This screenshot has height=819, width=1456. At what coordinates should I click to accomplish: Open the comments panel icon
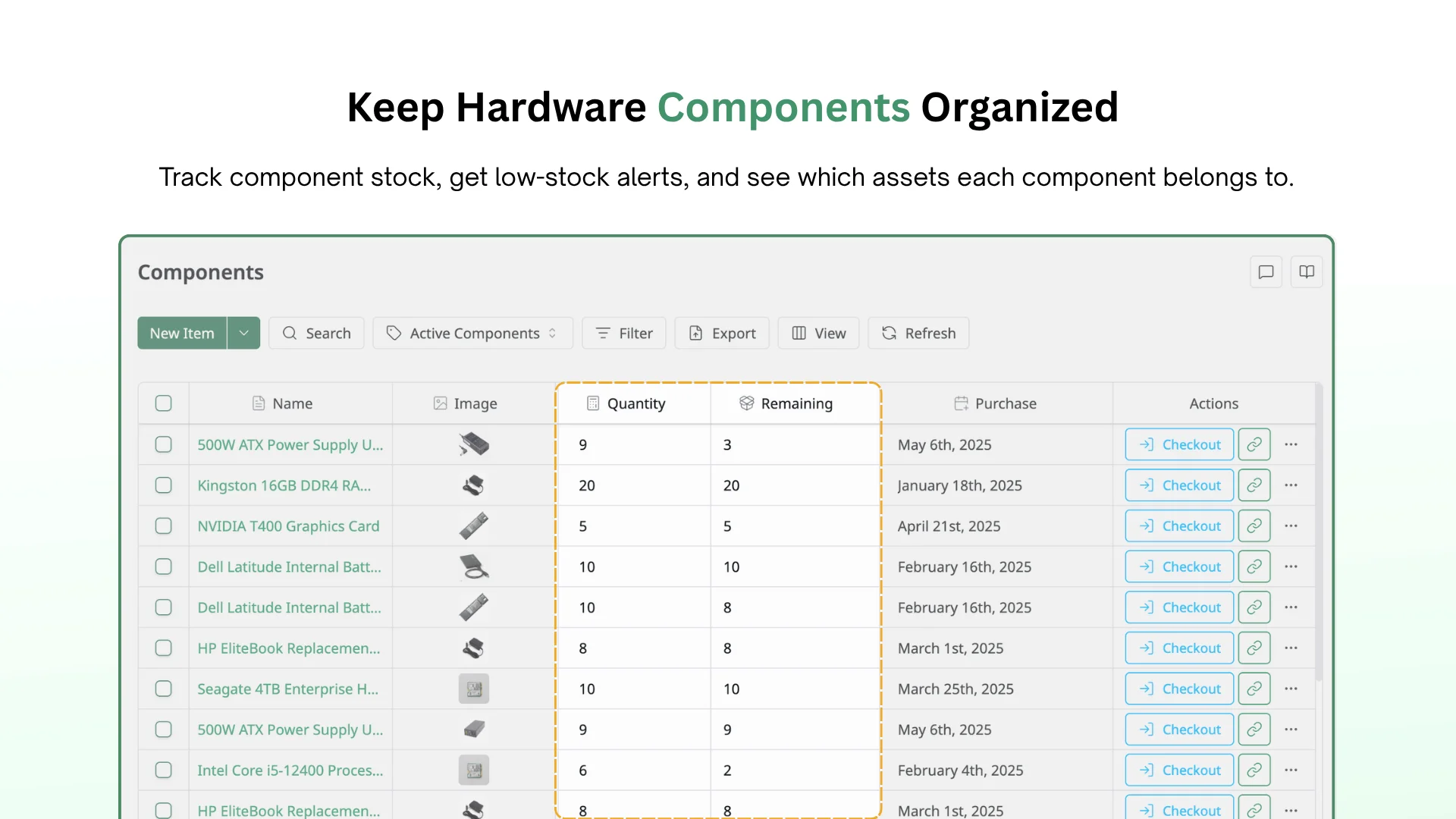click(1266, 272)
